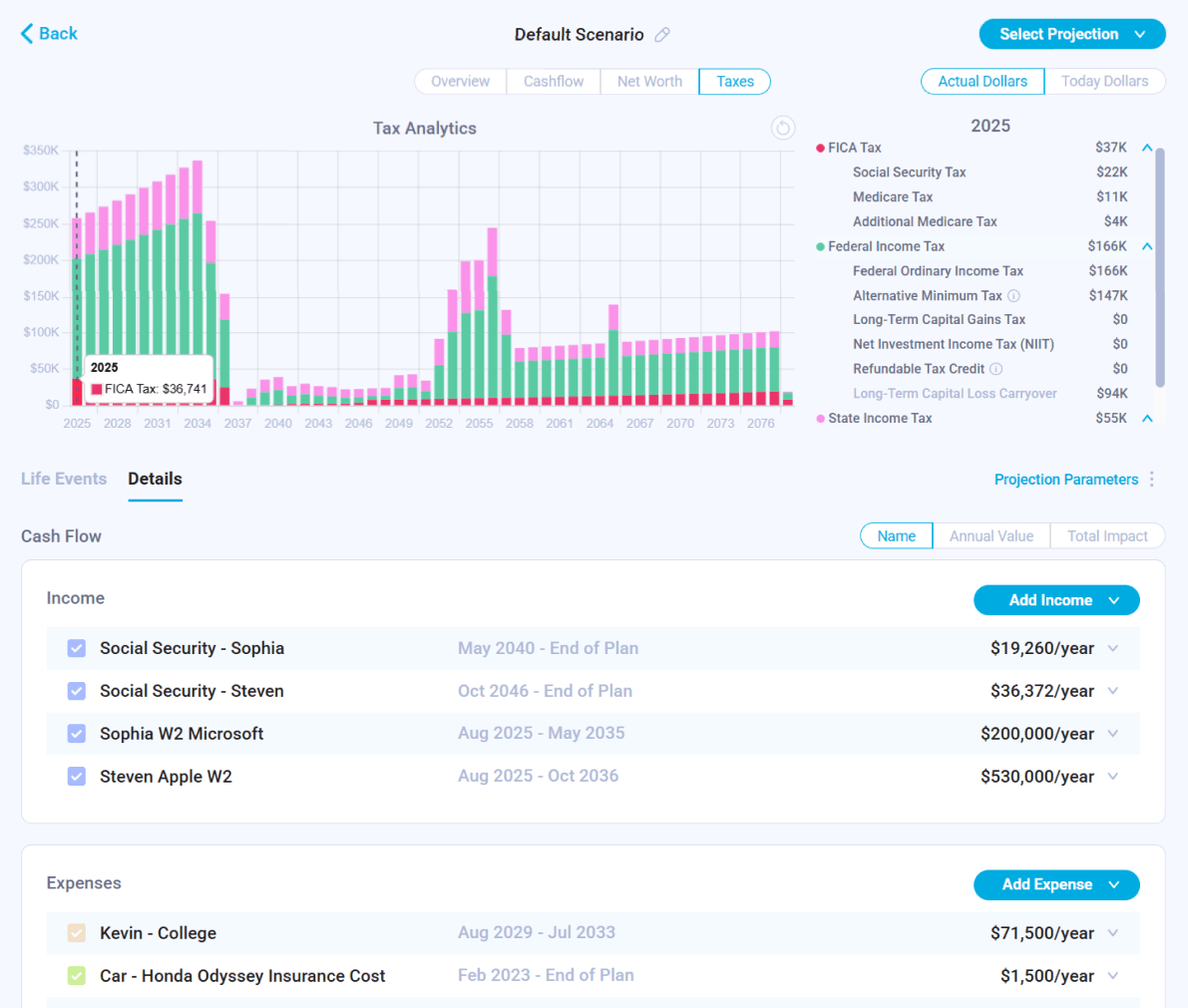Click the chart reset refresh icon
Screen dimensions: 1188x1008
click(x=783, y=129)
